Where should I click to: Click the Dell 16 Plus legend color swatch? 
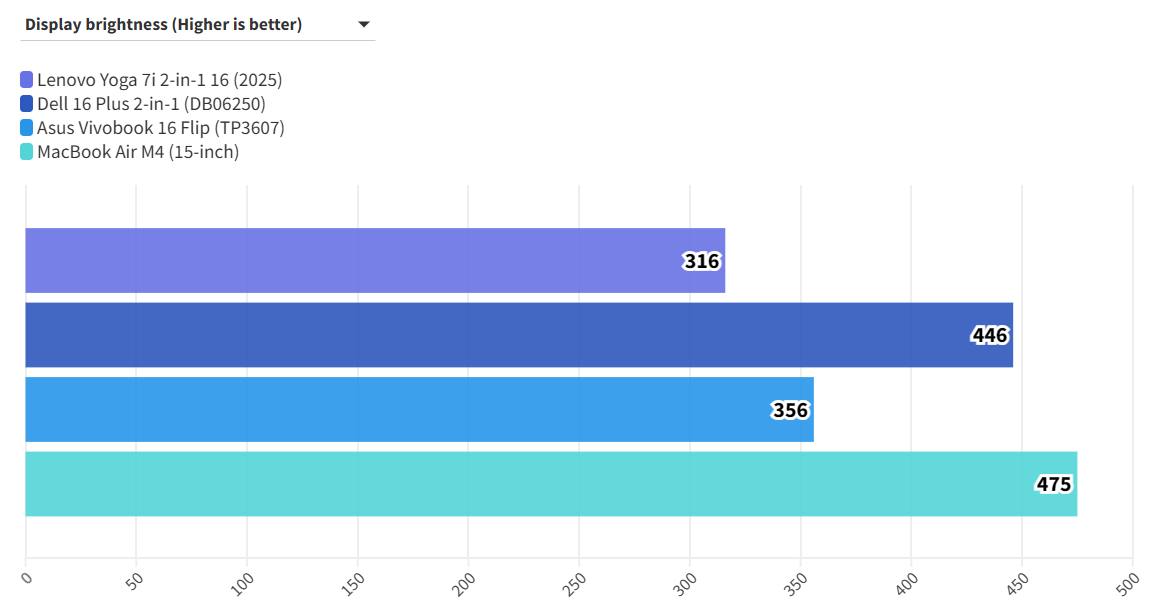[x=27, y=104]
